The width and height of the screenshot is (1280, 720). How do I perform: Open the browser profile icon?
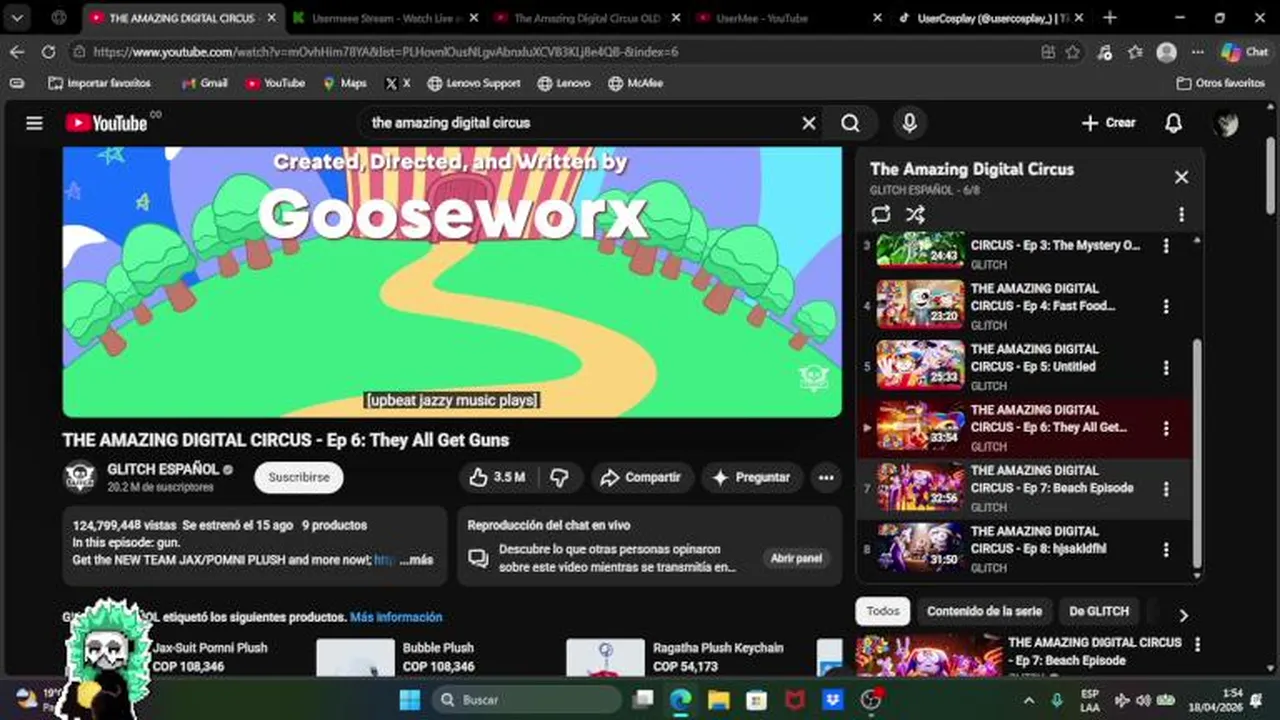point(1166,52)
